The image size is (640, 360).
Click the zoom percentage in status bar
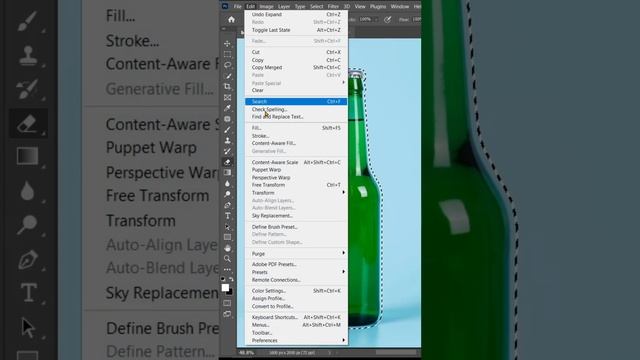click(x=247, y=353)
